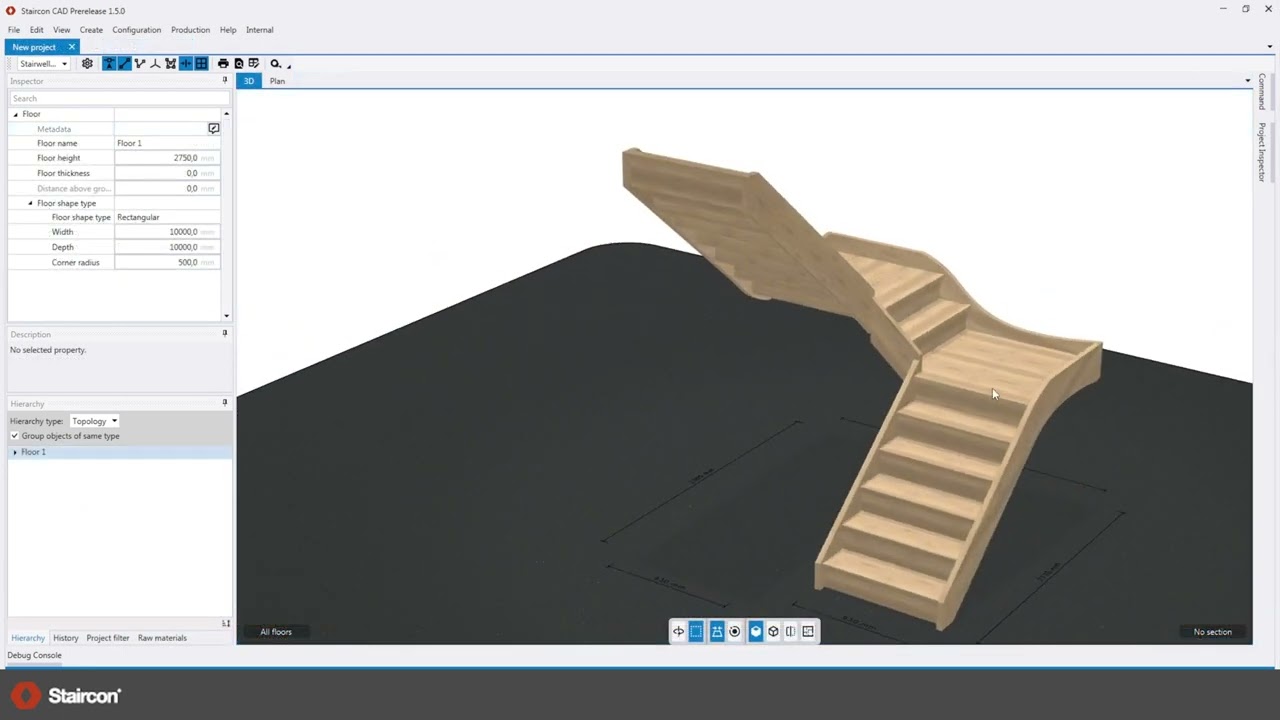
Task: Close the New project tab
Action: click(x=71, y=47)
